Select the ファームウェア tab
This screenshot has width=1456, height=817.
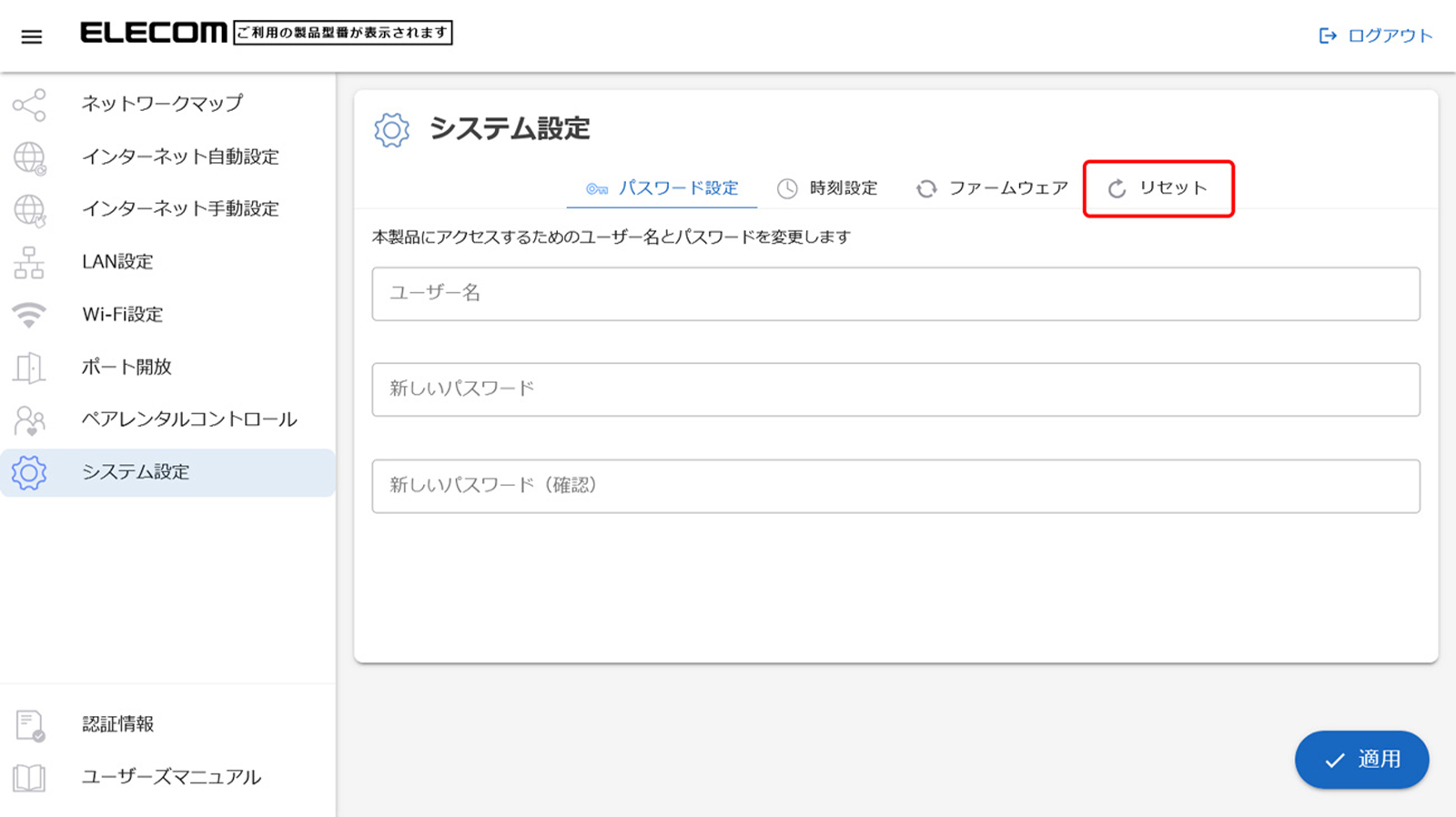click(991, 188)
